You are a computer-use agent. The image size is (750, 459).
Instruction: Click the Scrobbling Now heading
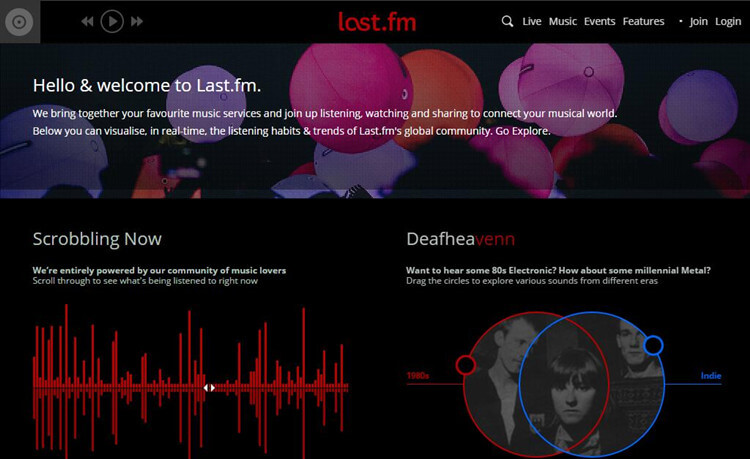97,239
